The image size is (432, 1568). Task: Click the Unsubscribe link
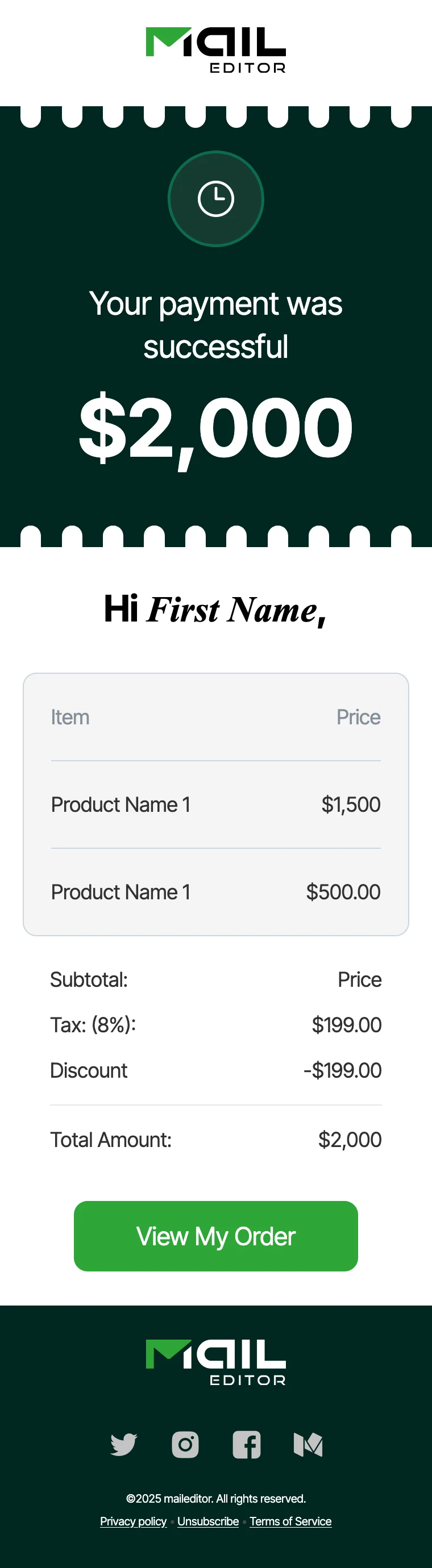click(x=208, y=1521)
